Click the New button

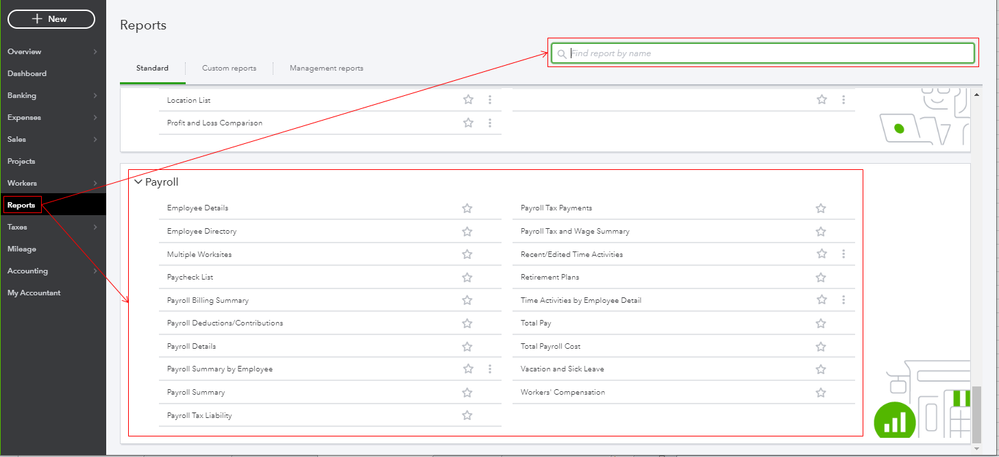pyautogui.click(x=51, y=19)
